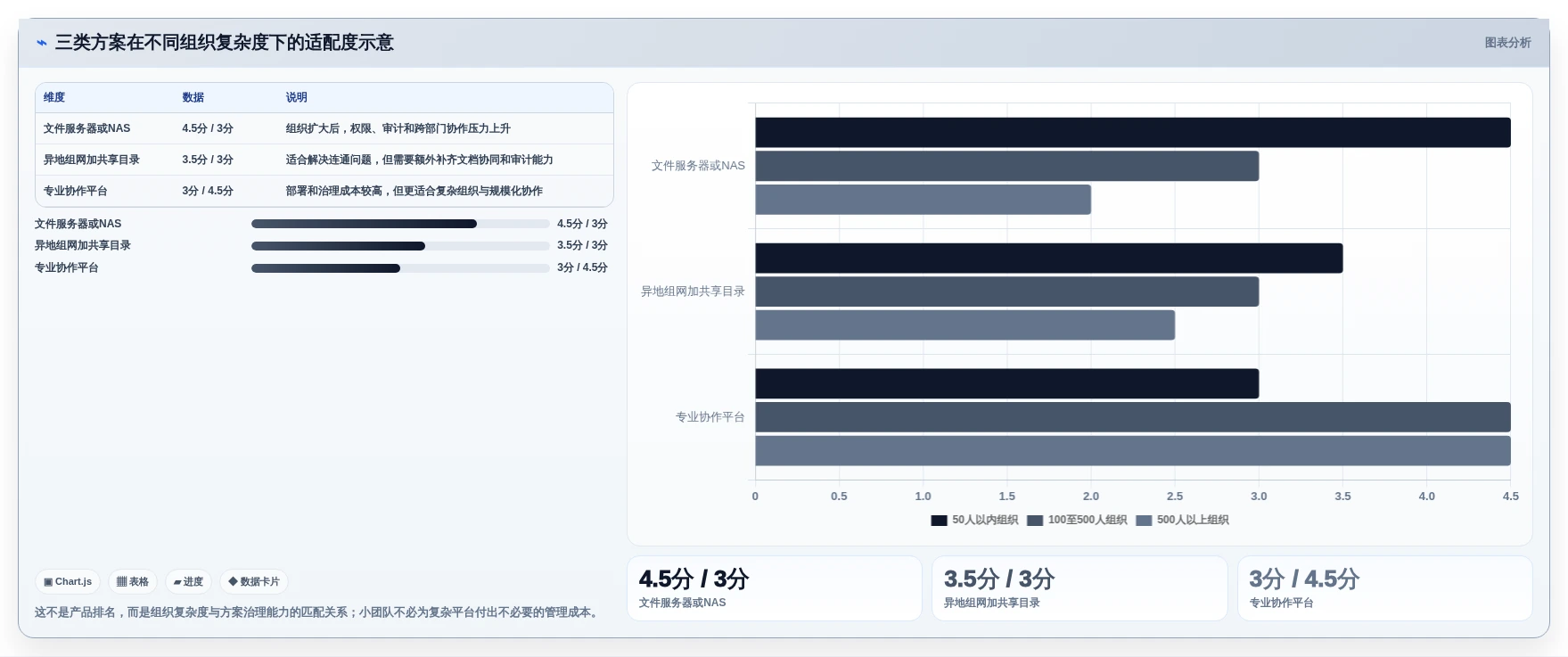The width and height of the screenshot is (1568, 657).
Task: Click the chart y-axis label 异地组网加共享目录
Action: tap(693, 292)
